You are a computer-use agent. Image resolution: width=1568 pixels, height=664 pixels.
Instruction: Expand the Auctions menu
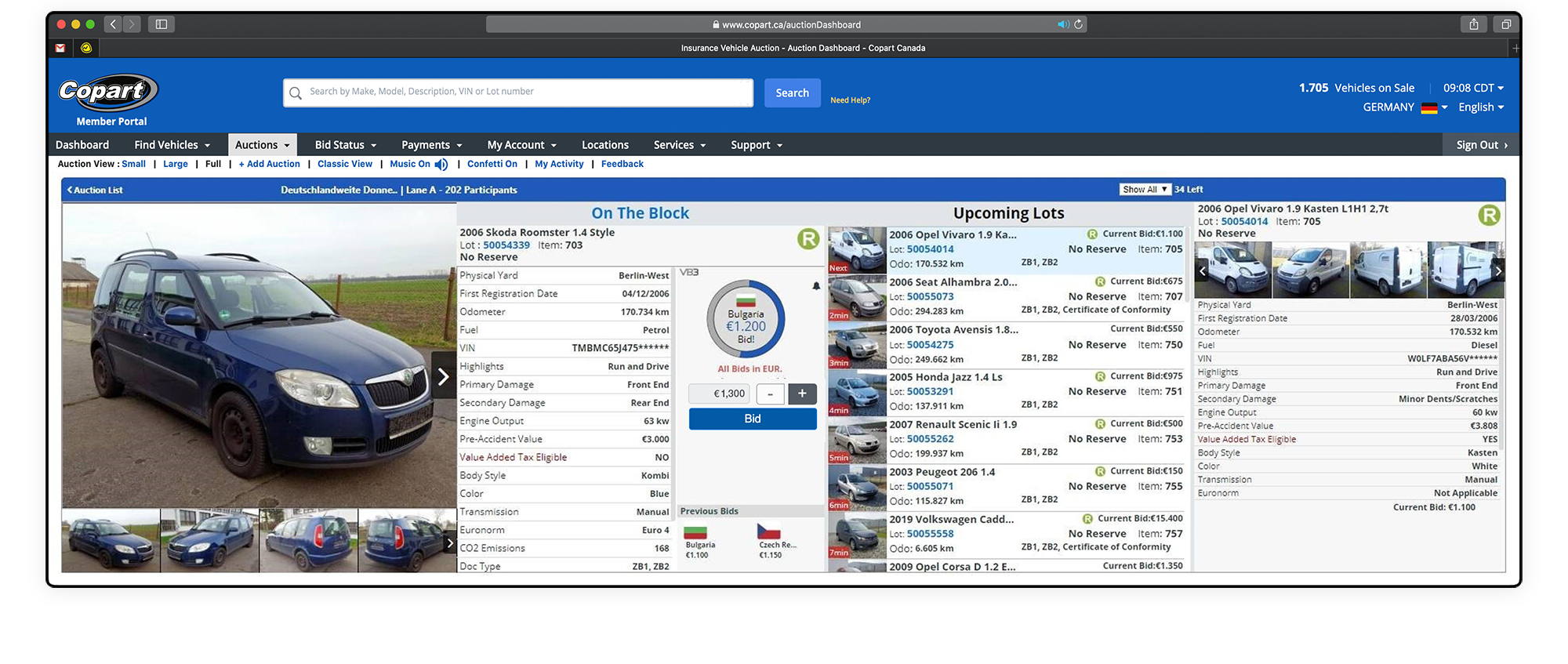(x=263, y=145)
